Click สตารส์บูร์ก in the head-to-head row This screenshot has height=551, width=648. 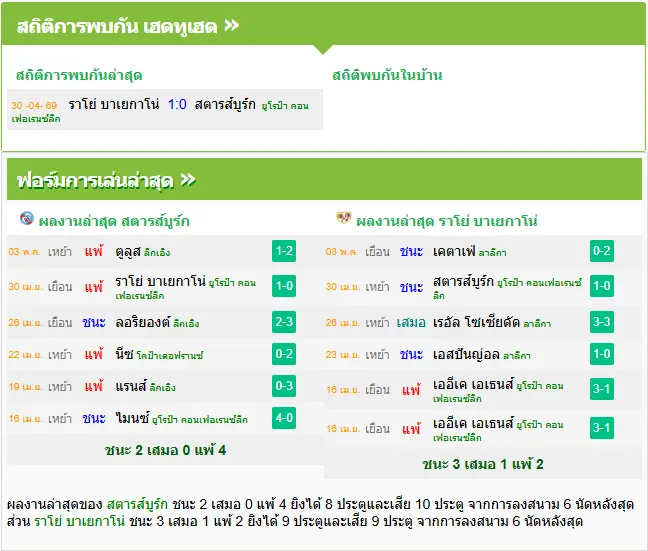(x=225, y=104)
